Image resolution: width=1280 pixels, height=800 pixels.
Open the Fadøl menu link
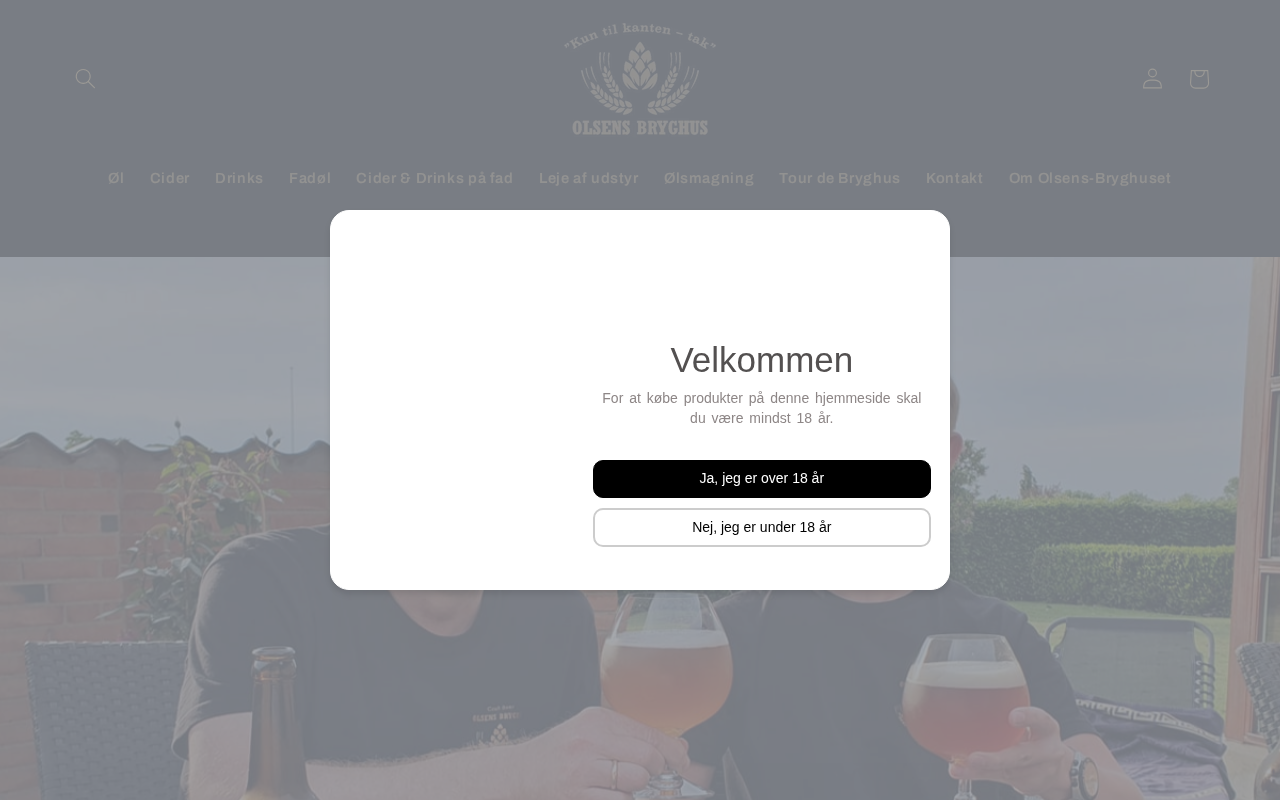coord(310,178)
